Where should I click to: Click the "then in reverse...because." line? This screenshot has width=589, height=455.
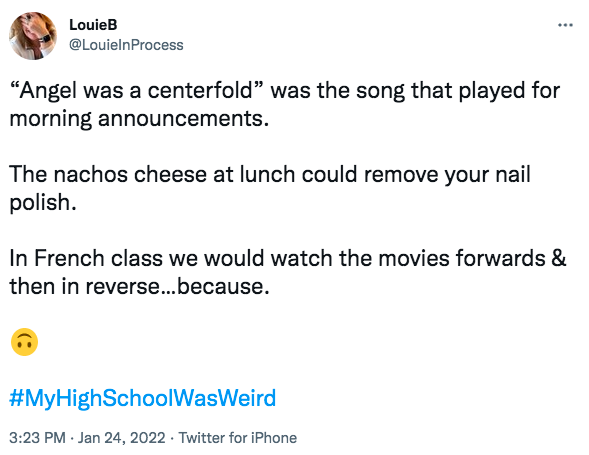click(x=139, y=286)
